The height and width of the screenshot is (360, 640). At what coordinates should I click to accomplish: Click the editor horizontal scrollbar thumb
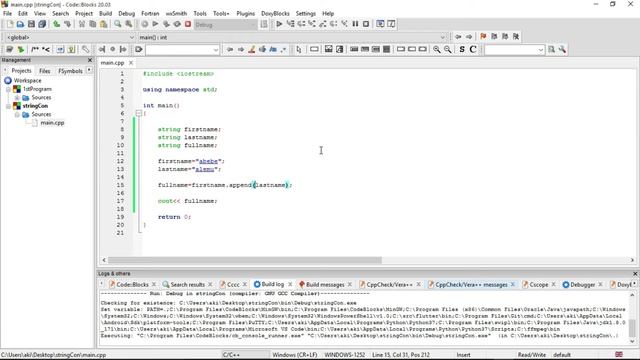coord(244,260)
